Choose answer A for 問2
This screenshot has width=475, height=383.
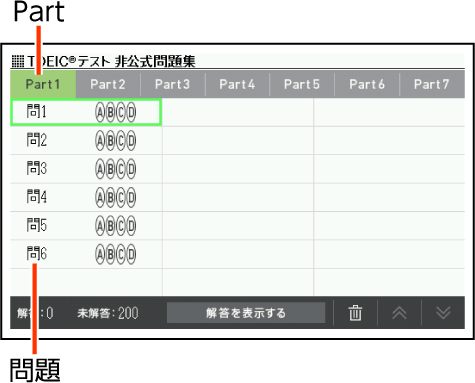100,141
